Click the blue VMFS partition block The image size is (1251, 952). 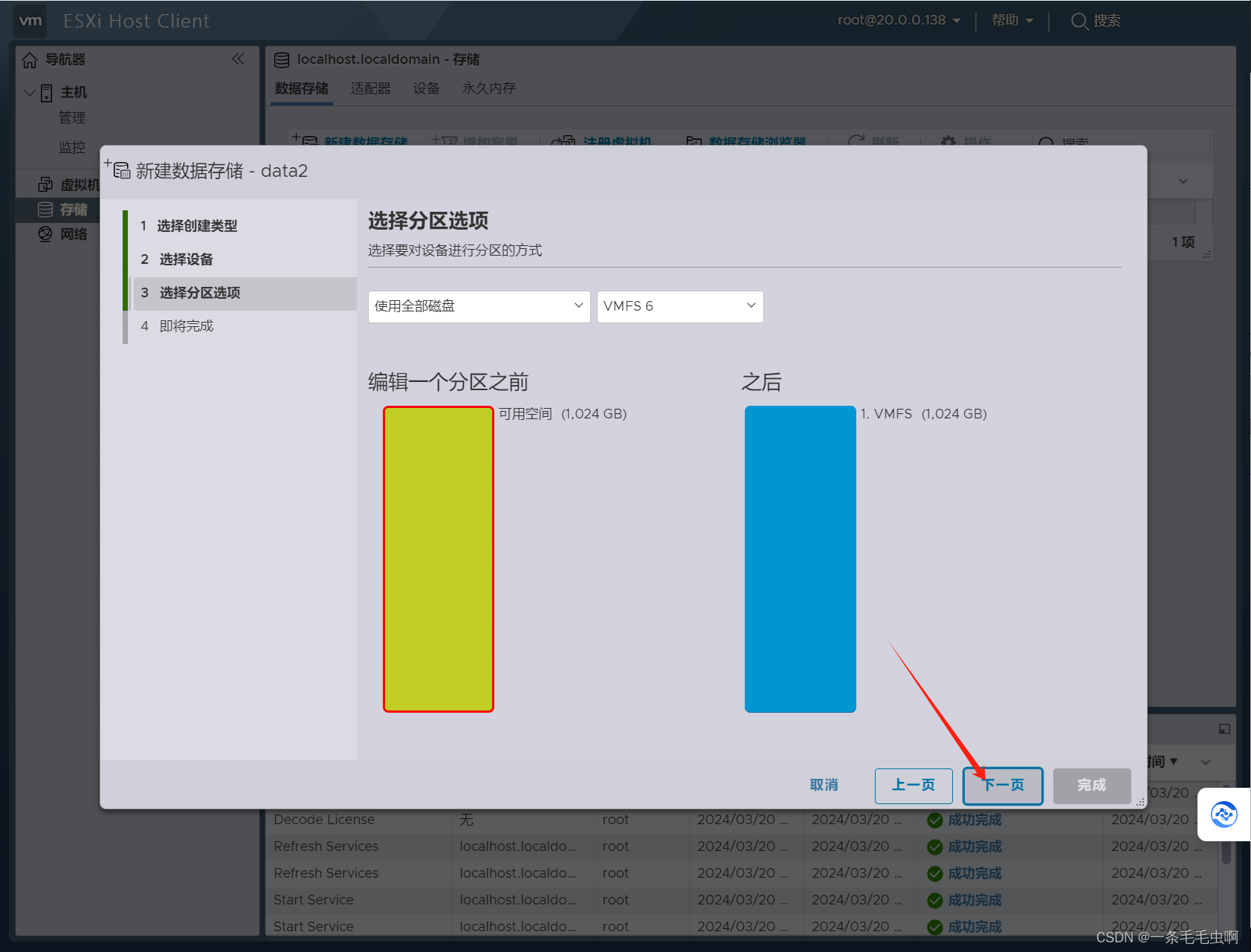click(x=801, y=559)
